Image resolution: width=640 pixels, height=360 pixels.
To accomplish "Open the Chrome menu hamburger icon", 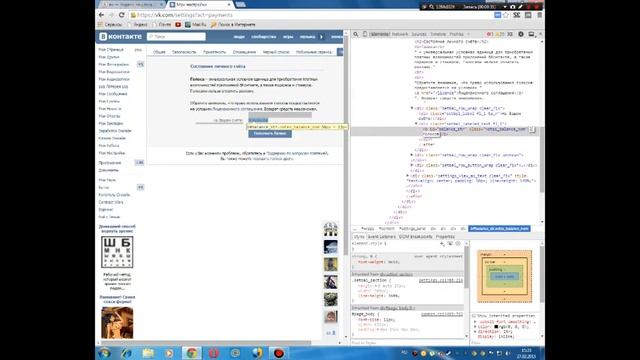I will pyautogui.click(x=539, y=15).
